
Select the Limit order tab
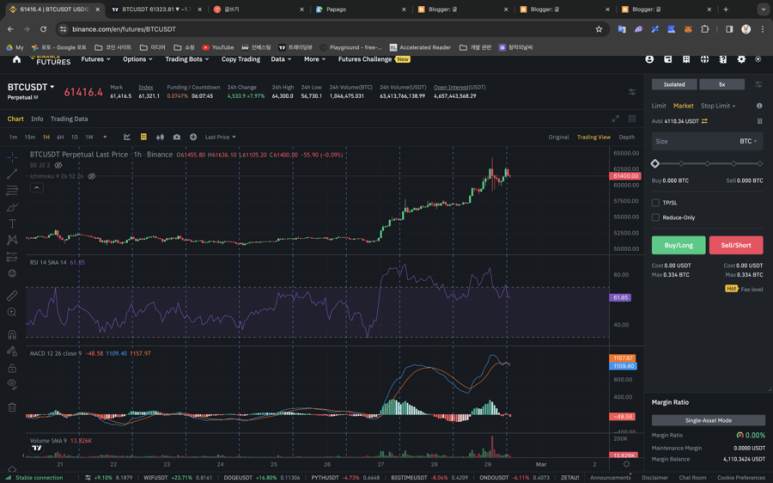click(659, 105)
